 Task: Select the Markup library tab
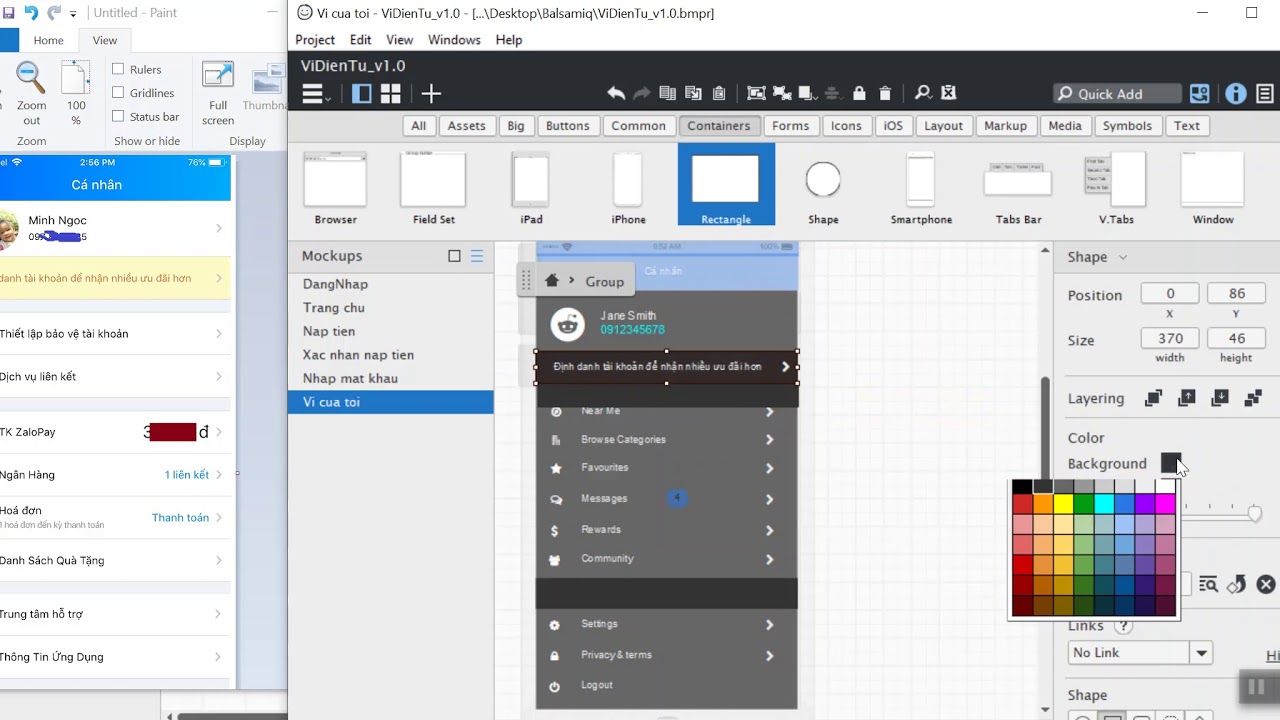(1005, 126)
